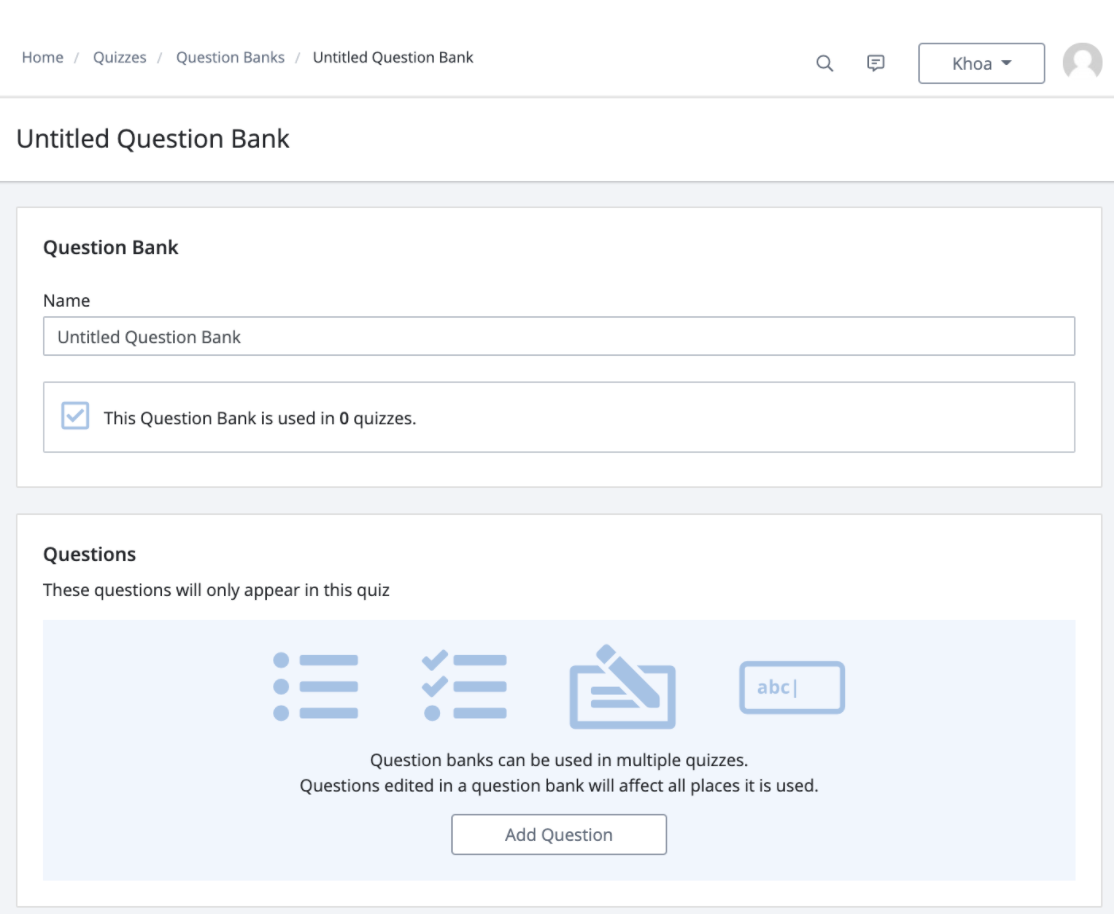Click the bulleted list question icon
Image resolution: width=1114 pixels, height=914 pixels.
click(x=316, y=686)
